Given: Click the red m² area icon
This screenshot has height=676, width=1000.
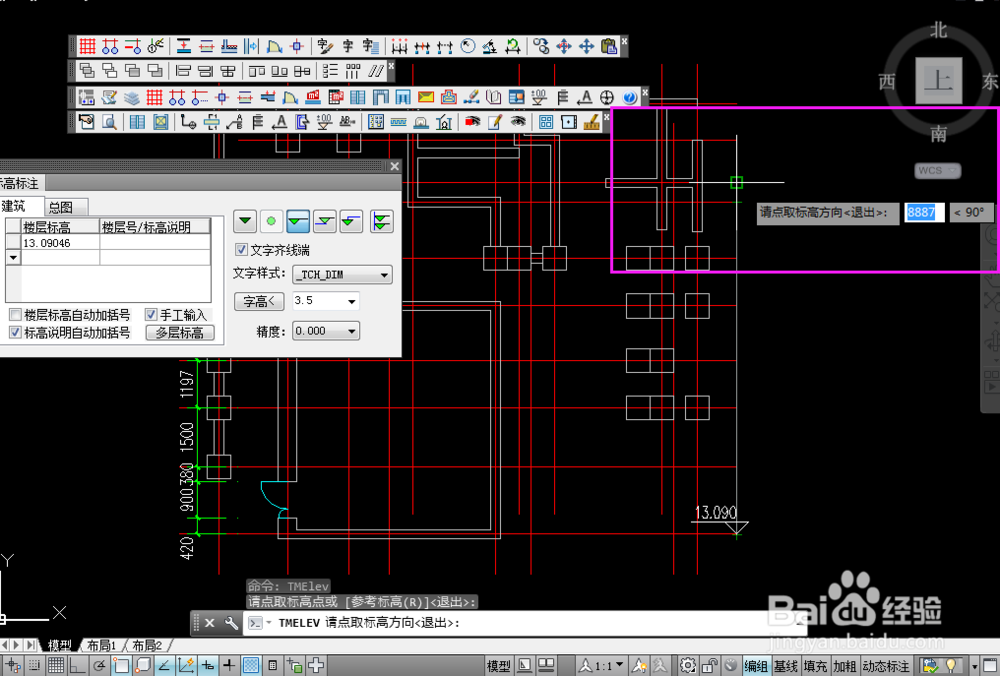Looking at the screenshot, I should [x=312, y=98].
